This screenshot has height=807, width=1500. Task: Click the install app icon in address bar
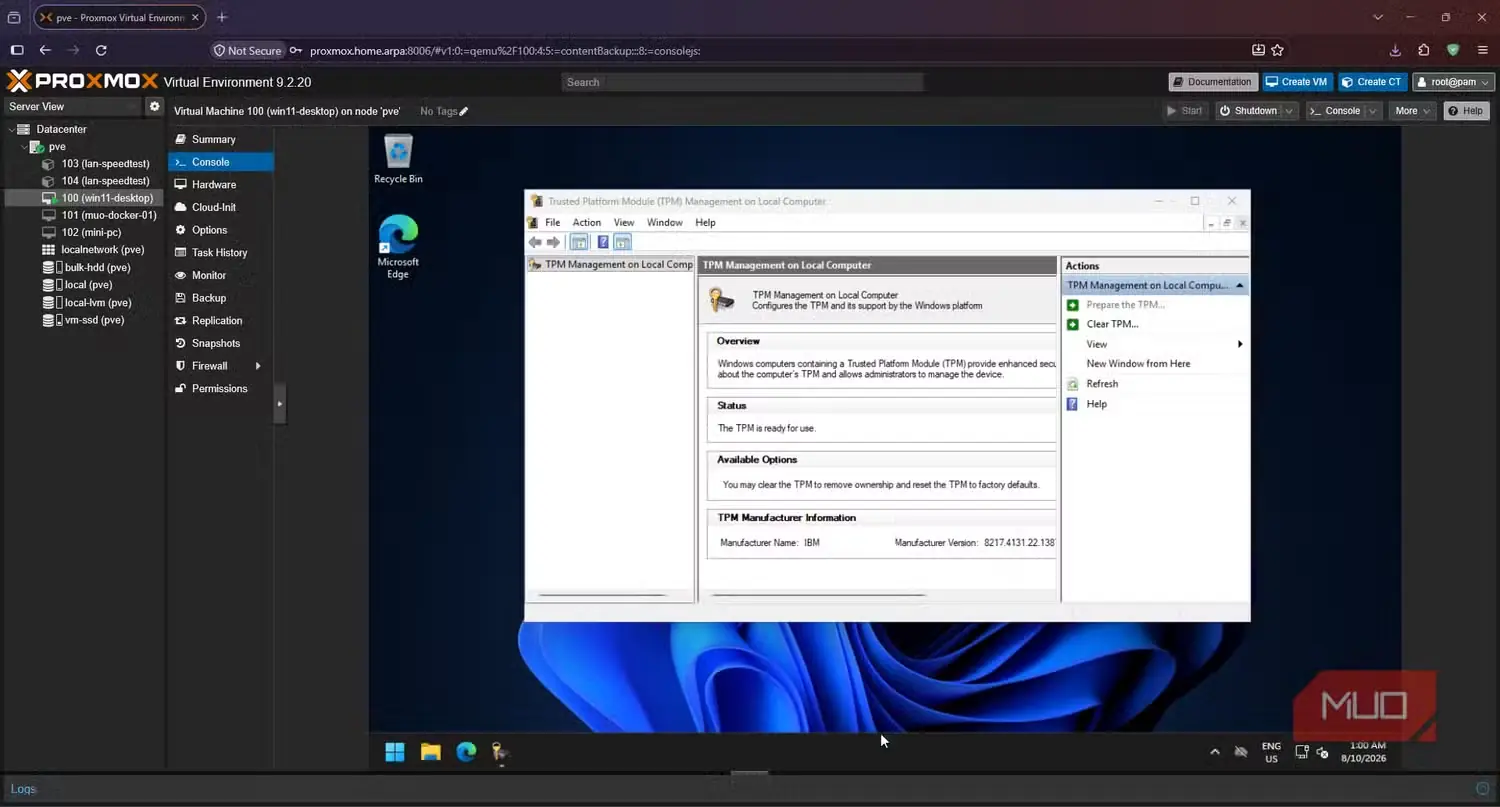[1258, 50]
